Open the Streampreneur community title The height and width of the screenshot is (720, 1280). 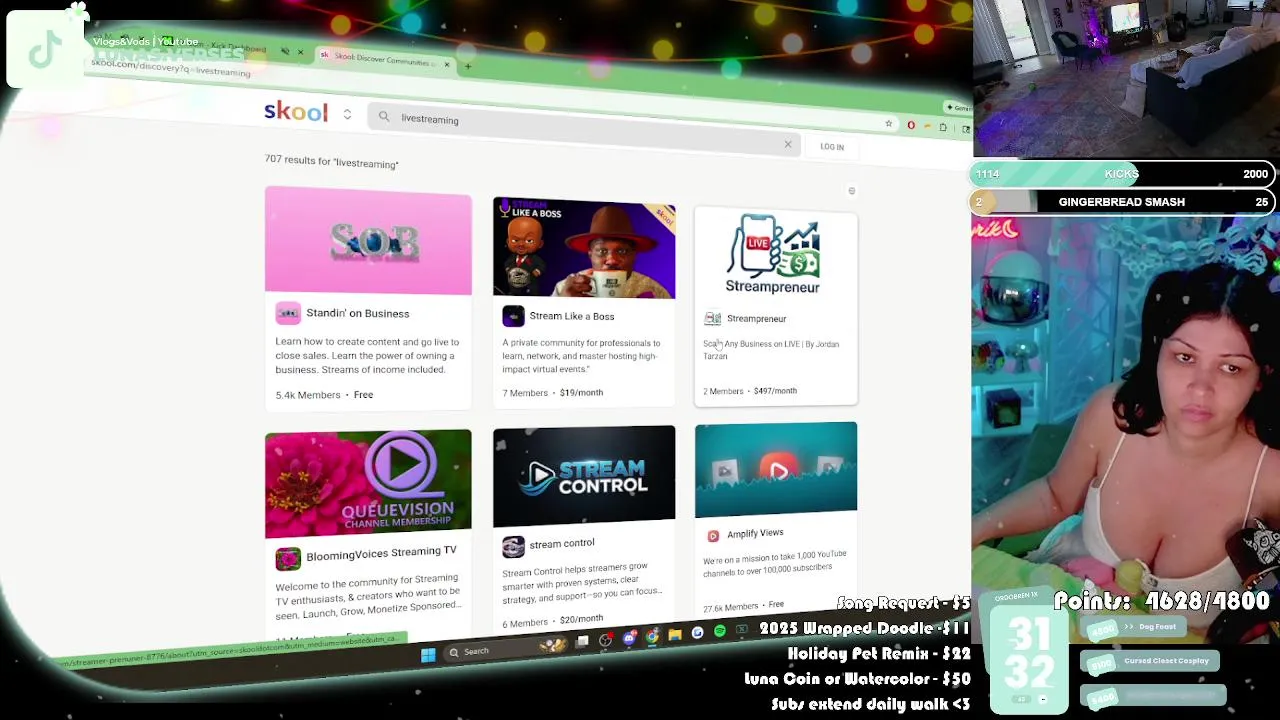point(756,319)
